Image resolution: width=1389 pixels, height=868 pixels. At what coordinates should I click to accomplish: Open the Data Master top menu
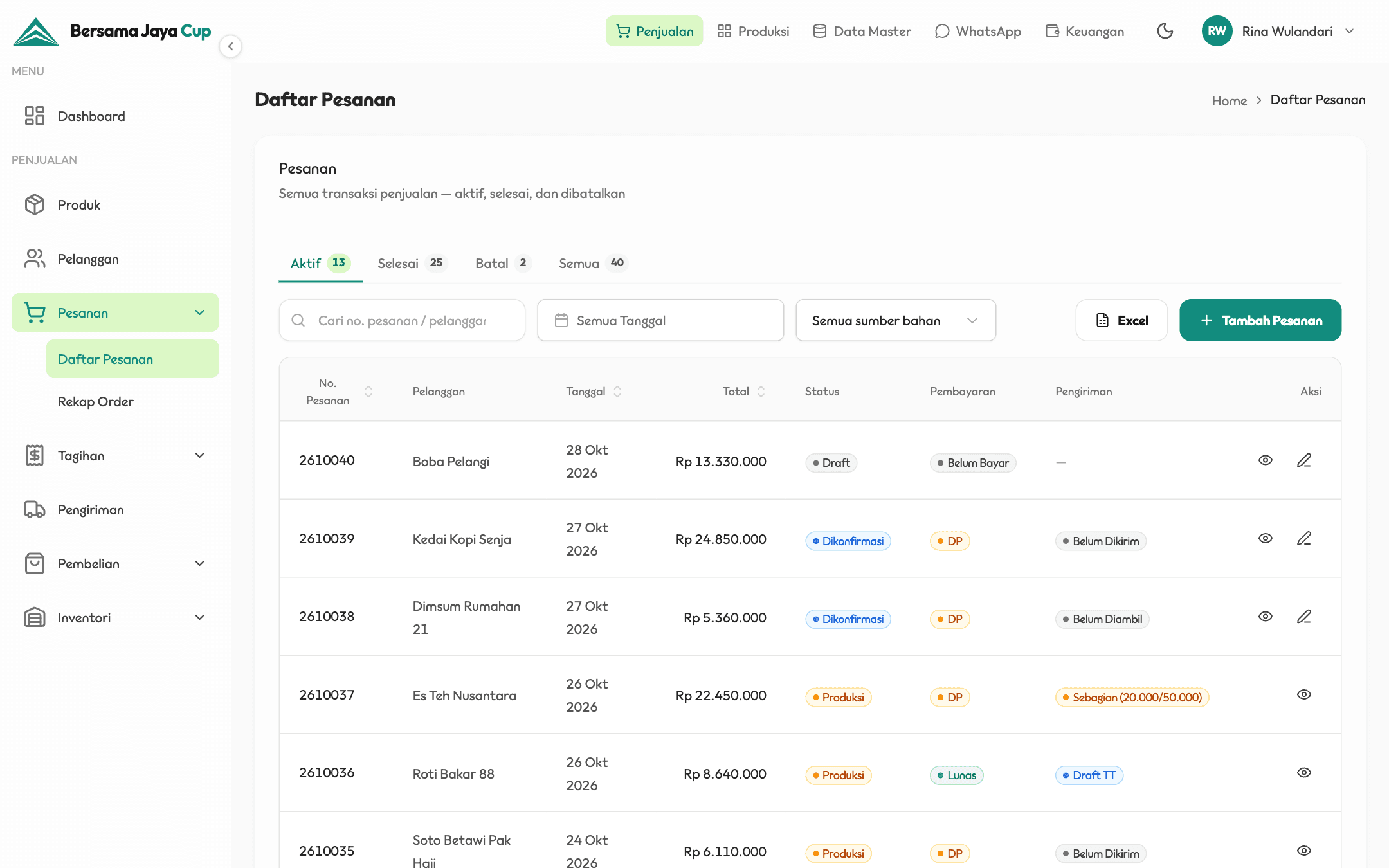pyautogui.click(x=862, y=31)
